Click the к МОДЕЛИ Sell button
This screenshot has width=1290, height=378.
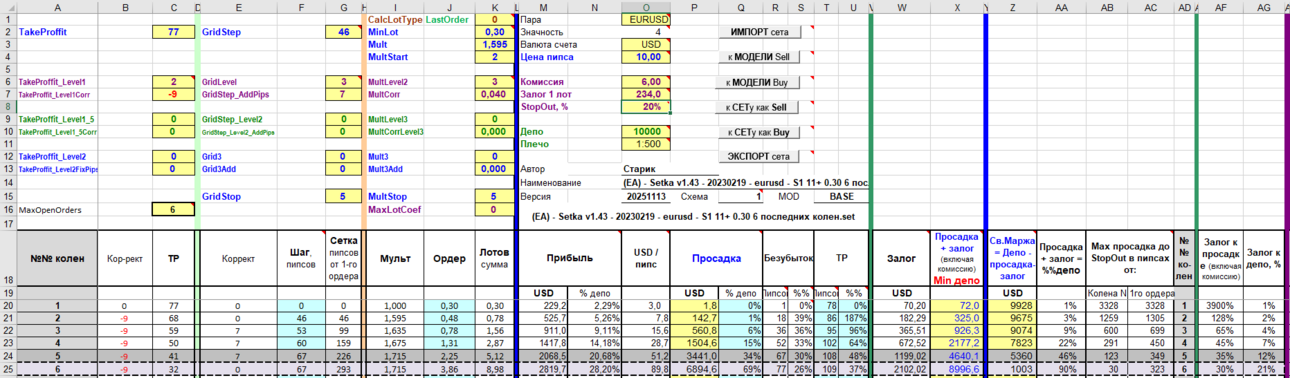759,57
